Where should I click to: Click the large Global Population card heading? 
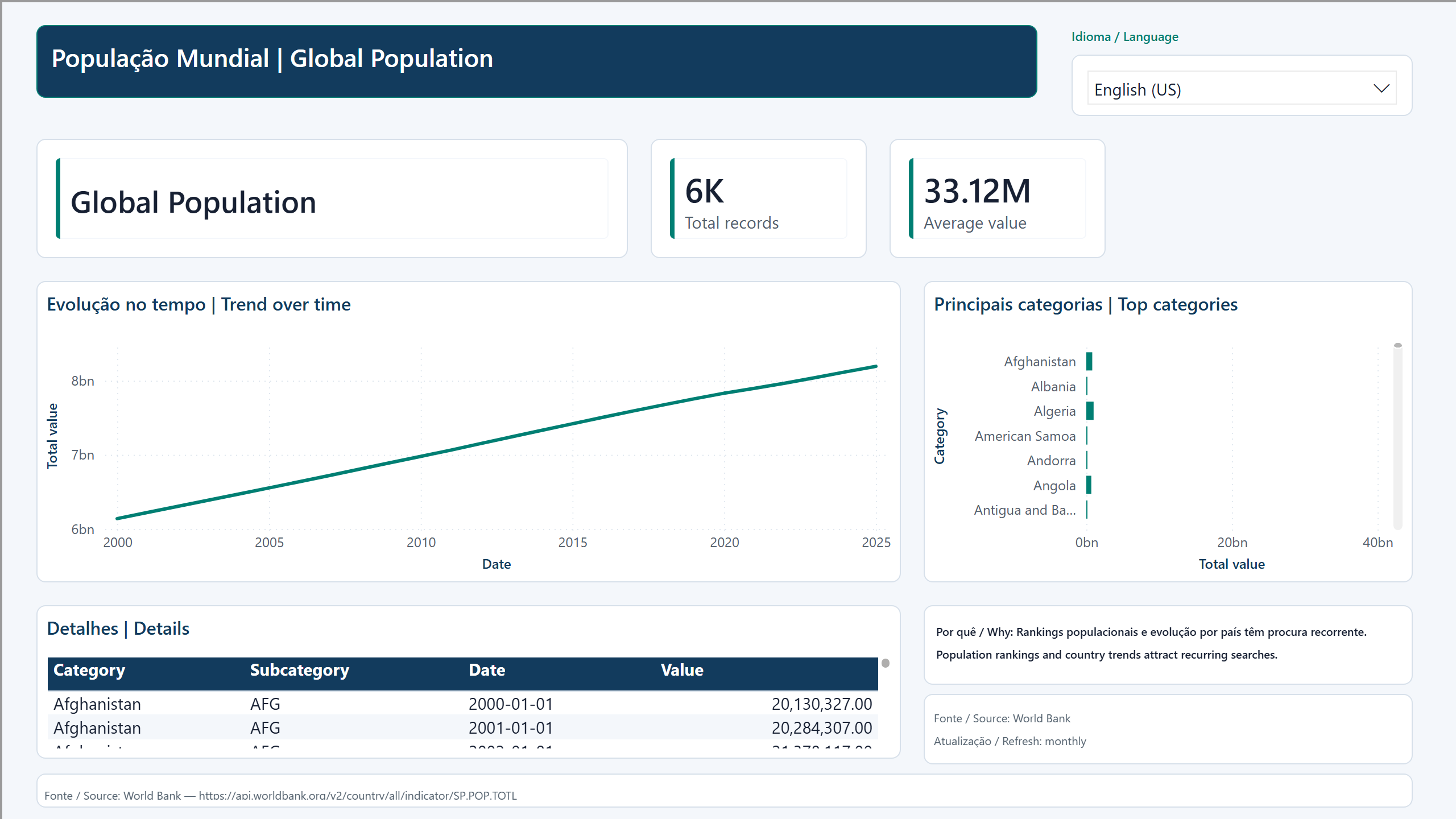(x=193, y=202)
